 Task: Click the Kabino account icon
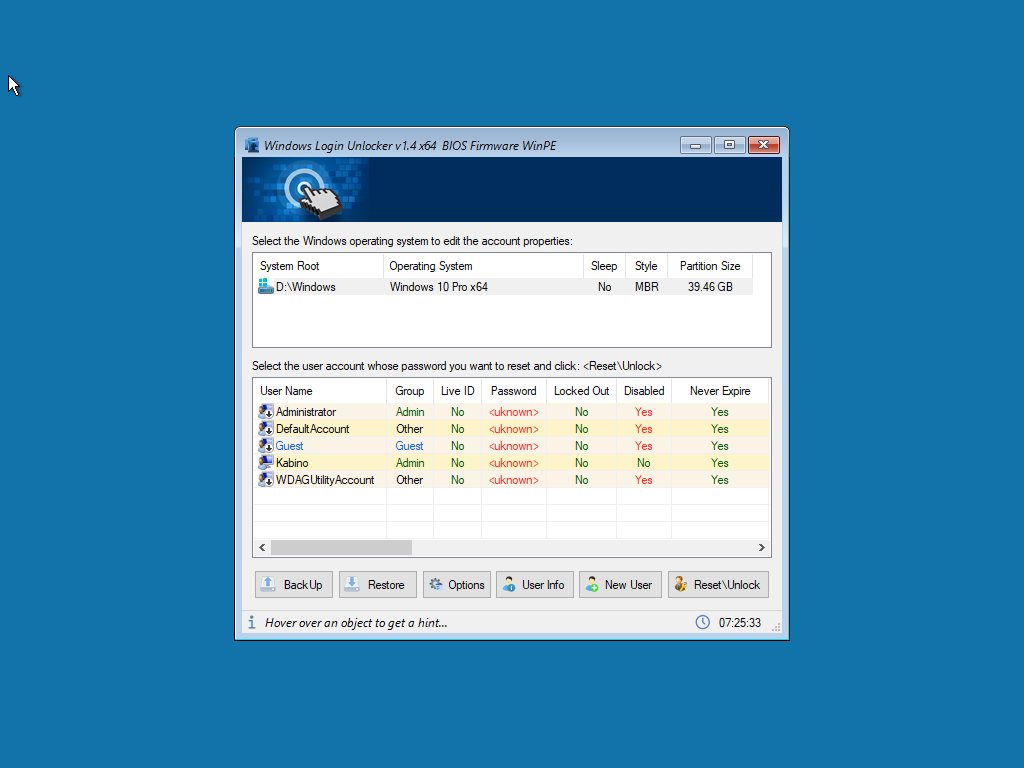point(266,462)
